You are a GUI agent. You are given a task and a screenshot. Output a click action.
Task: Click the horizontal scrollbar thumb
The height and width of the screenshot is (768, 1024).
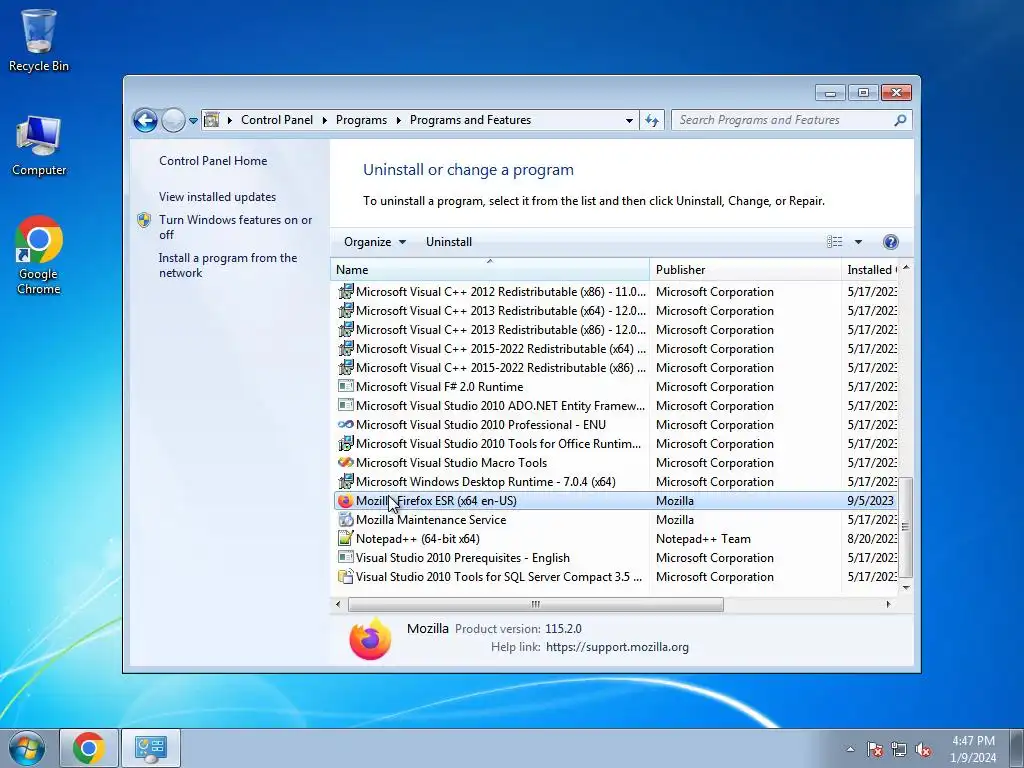point(536,604)
